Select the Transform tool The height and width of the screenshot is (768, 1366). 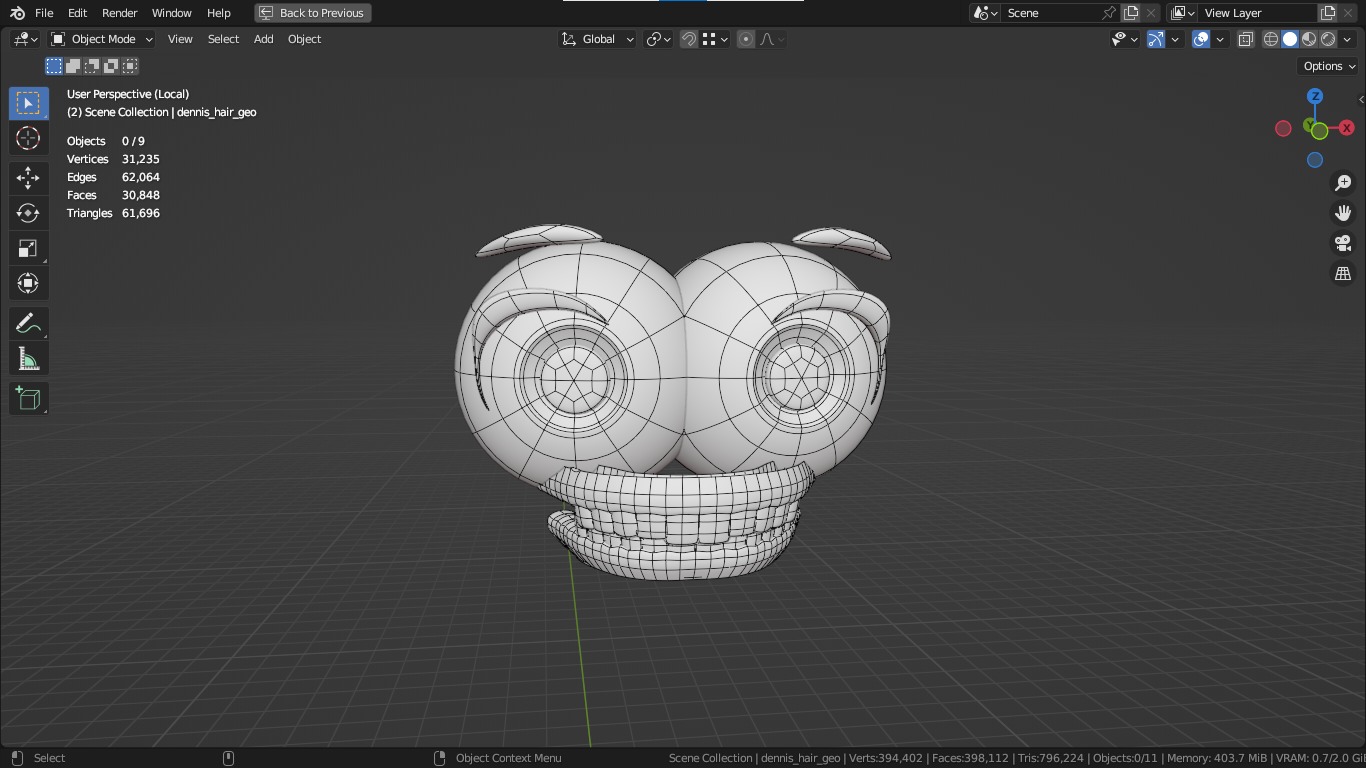[x=28, y=283]
